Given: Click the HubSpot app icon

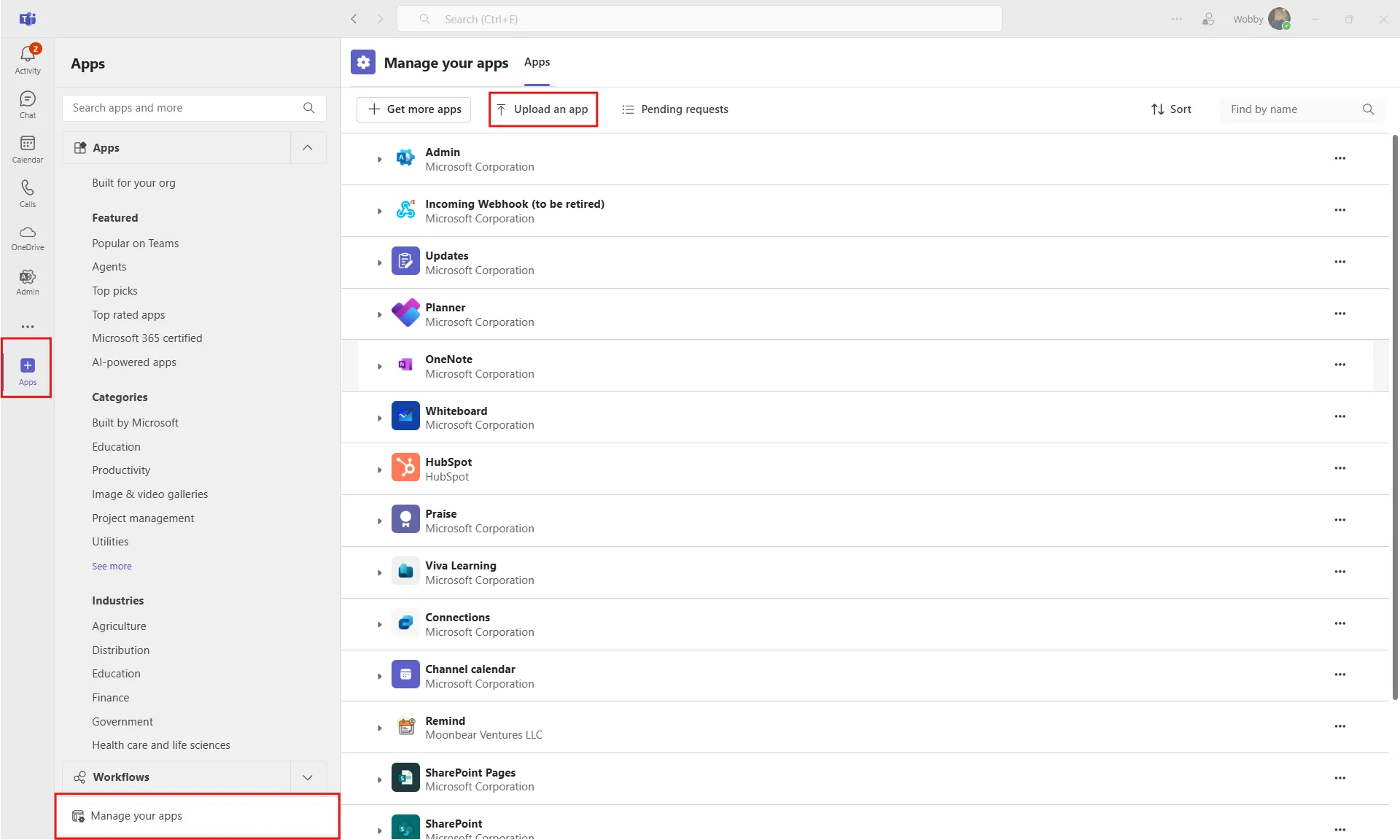Looking at the screenshot, I should tap(405, 468).
